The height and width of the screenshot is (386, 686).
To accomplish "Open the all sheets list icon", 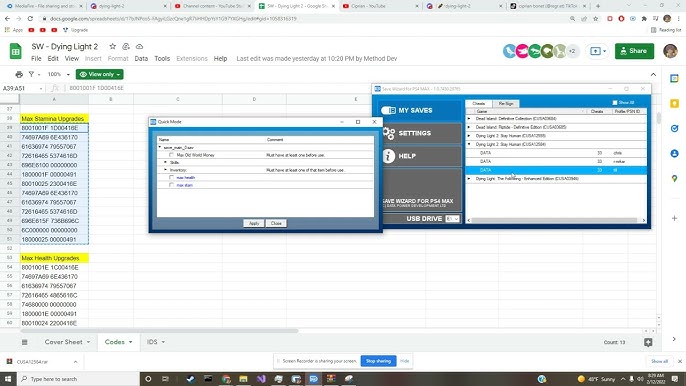I will [24, 342].
